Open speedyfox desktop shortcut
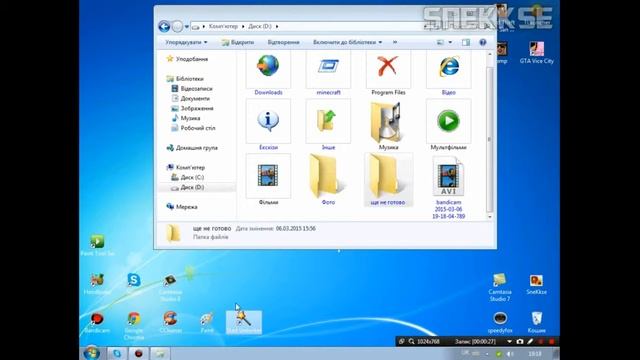The width and height of the screenshot is (640, 360). click(500, 322)
